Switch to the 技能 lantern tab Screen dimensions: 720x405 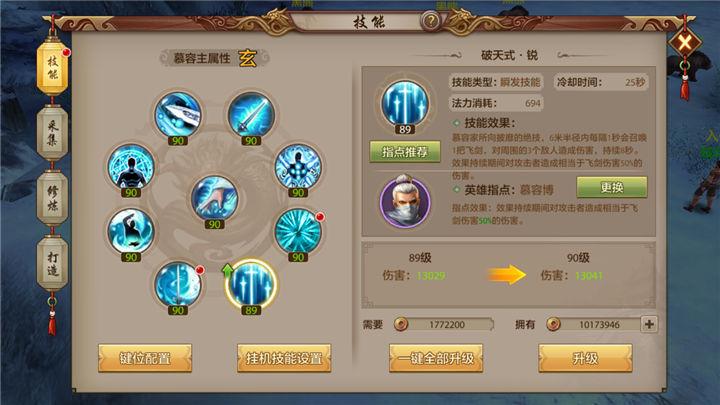click(52, 68)
